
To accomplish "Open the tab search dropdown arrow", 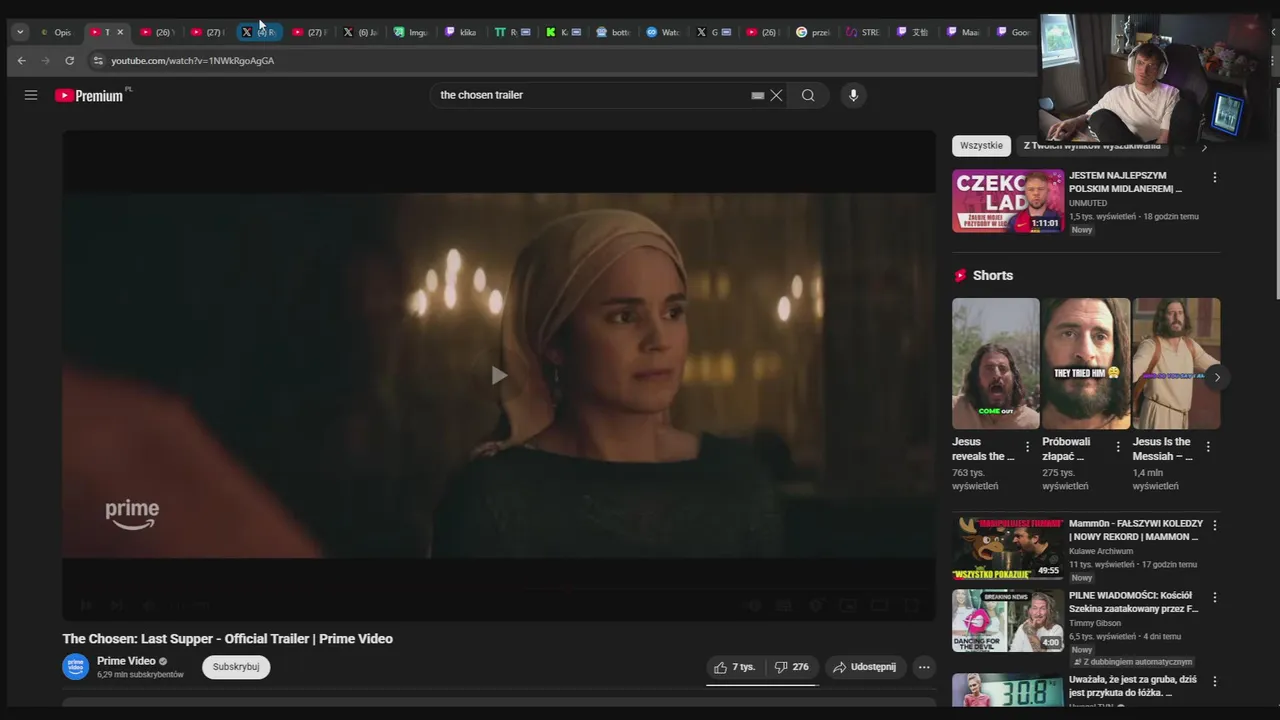I will coord(19,32).
